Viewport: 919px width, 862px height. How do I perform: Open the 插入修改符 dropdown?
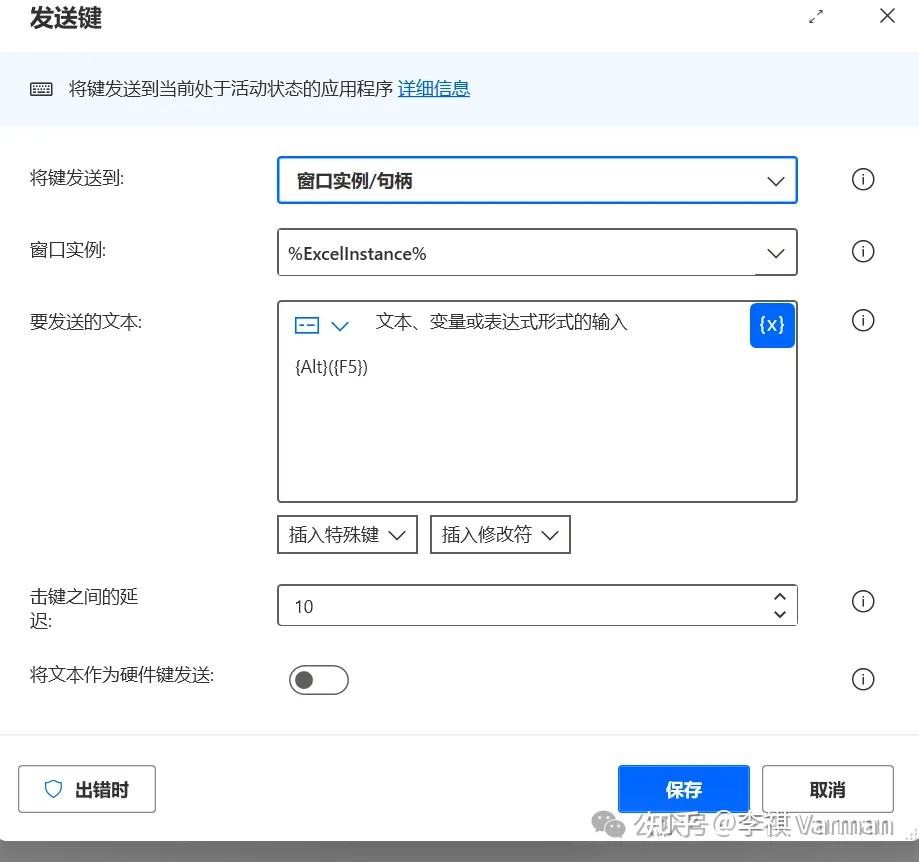pos(500,534)
